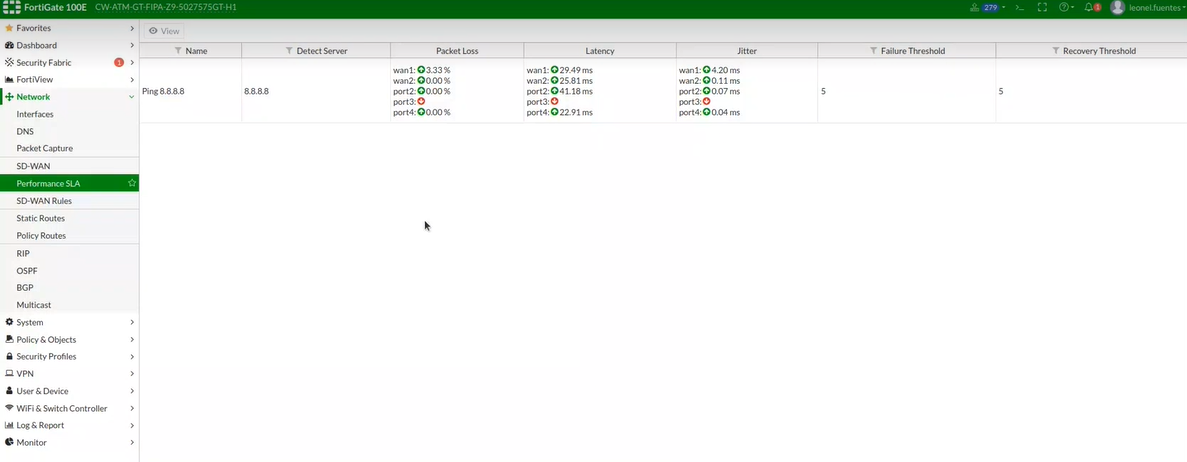Select Interfaces under Network

35,114
